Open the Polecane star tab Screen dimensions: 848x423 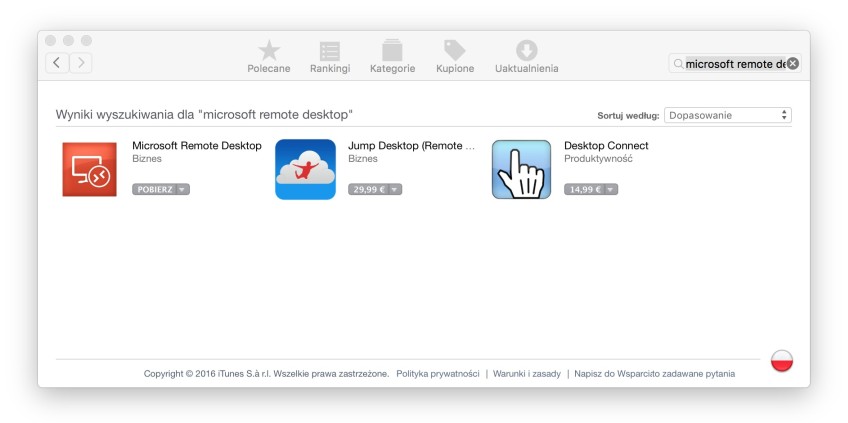[269, 56]
